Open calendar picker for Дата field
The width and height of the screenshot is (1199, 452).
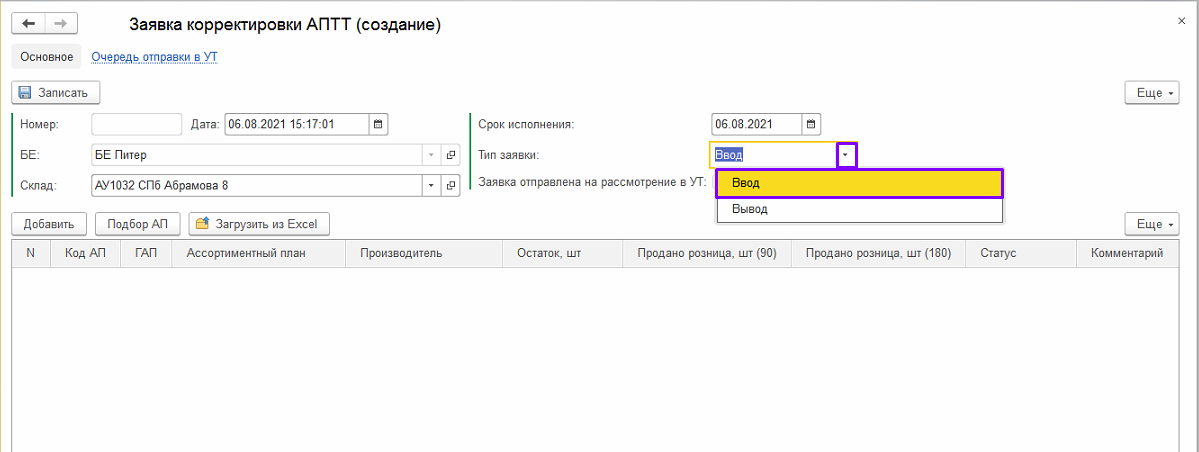(x=378, y=125)
